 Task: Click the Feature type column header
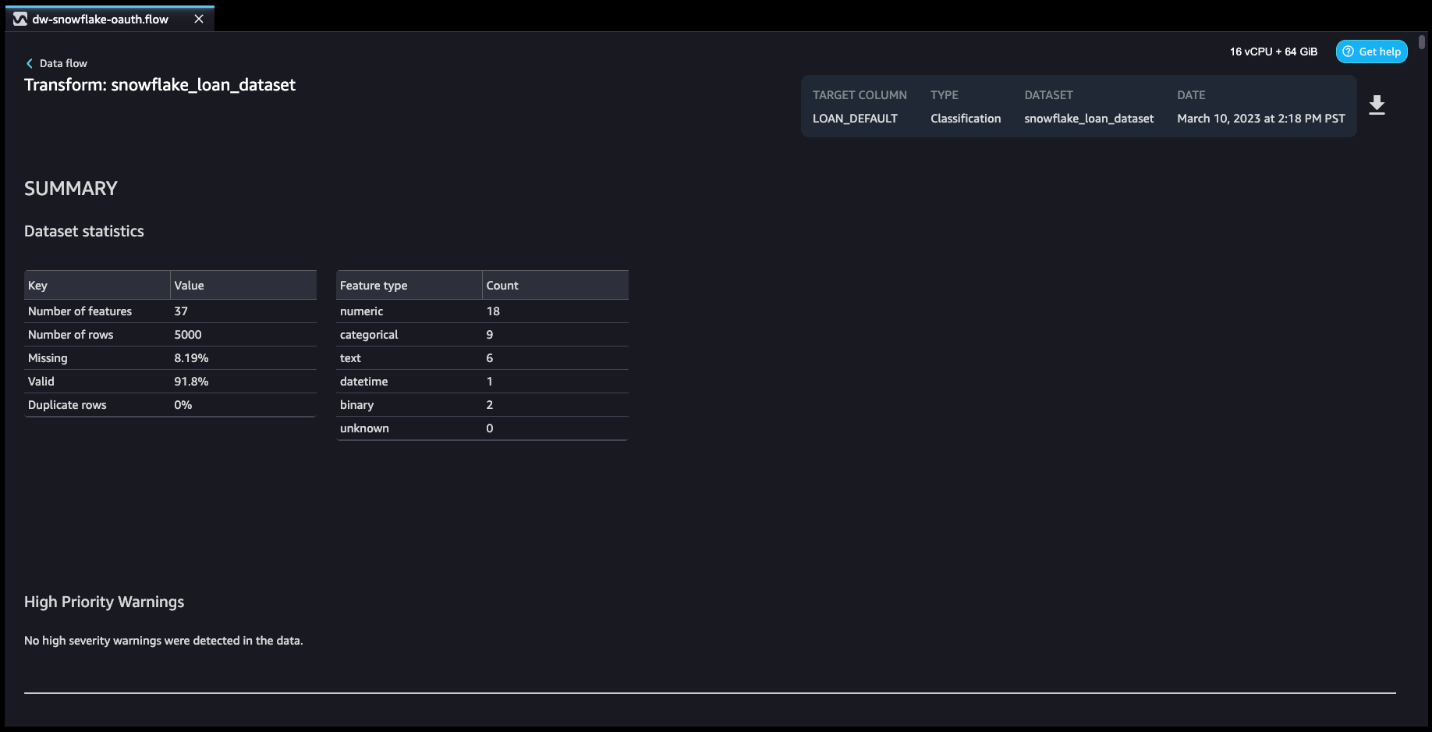(x=372, y=285)
